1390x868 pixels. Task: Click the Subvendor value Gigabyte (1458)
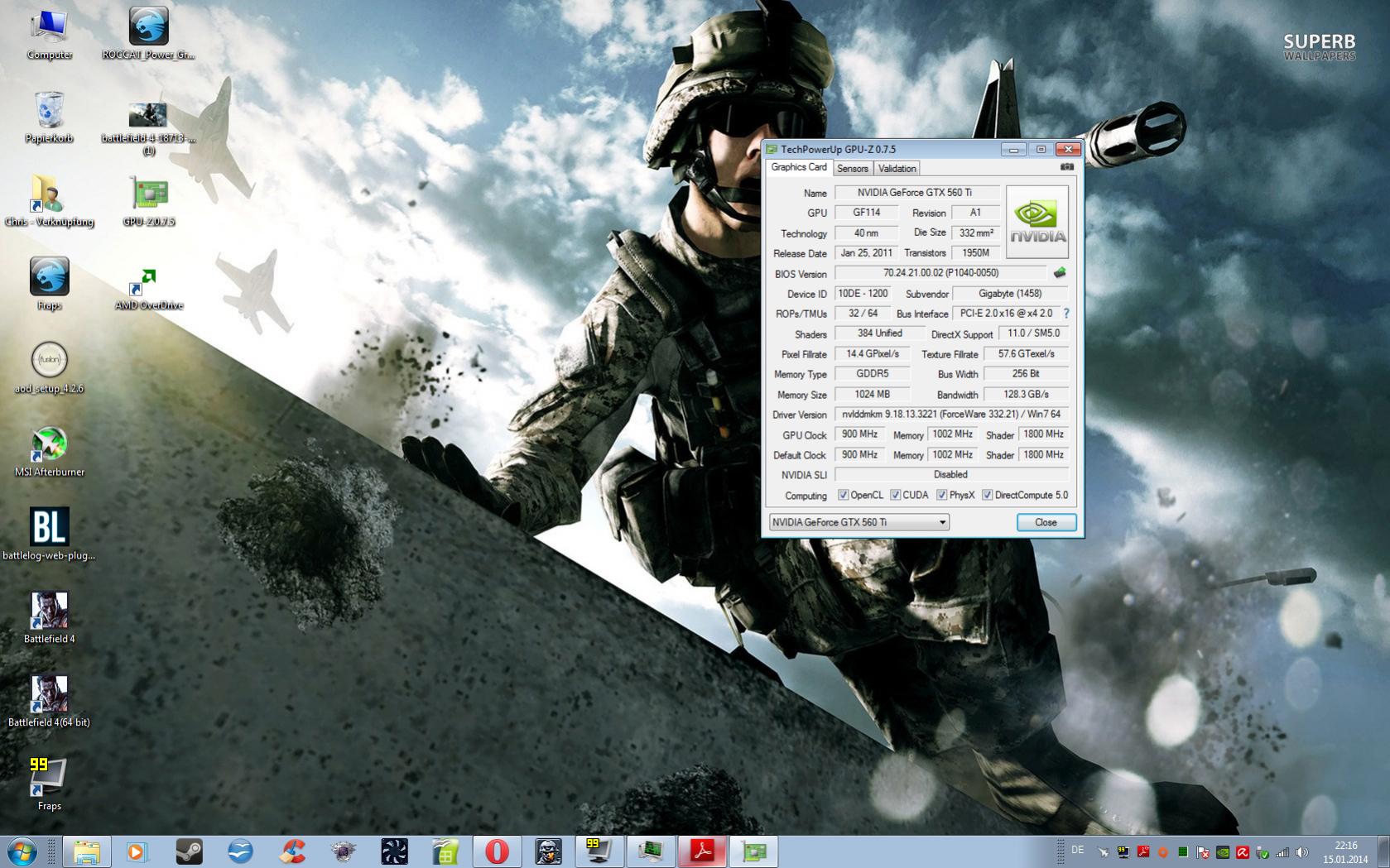pos(1010,294)
